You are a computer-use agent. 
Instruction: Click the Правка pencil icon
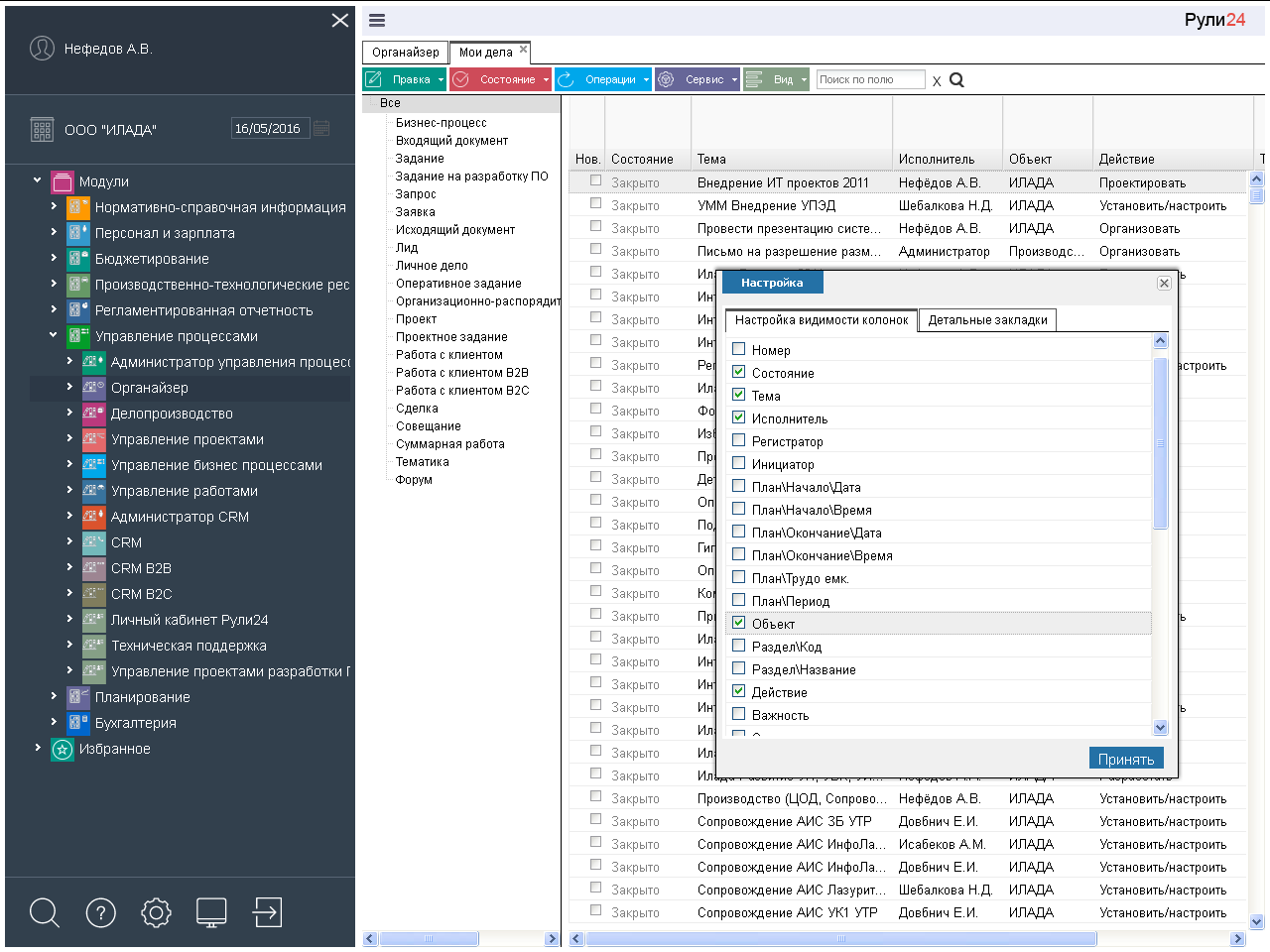tap(374, 79)
